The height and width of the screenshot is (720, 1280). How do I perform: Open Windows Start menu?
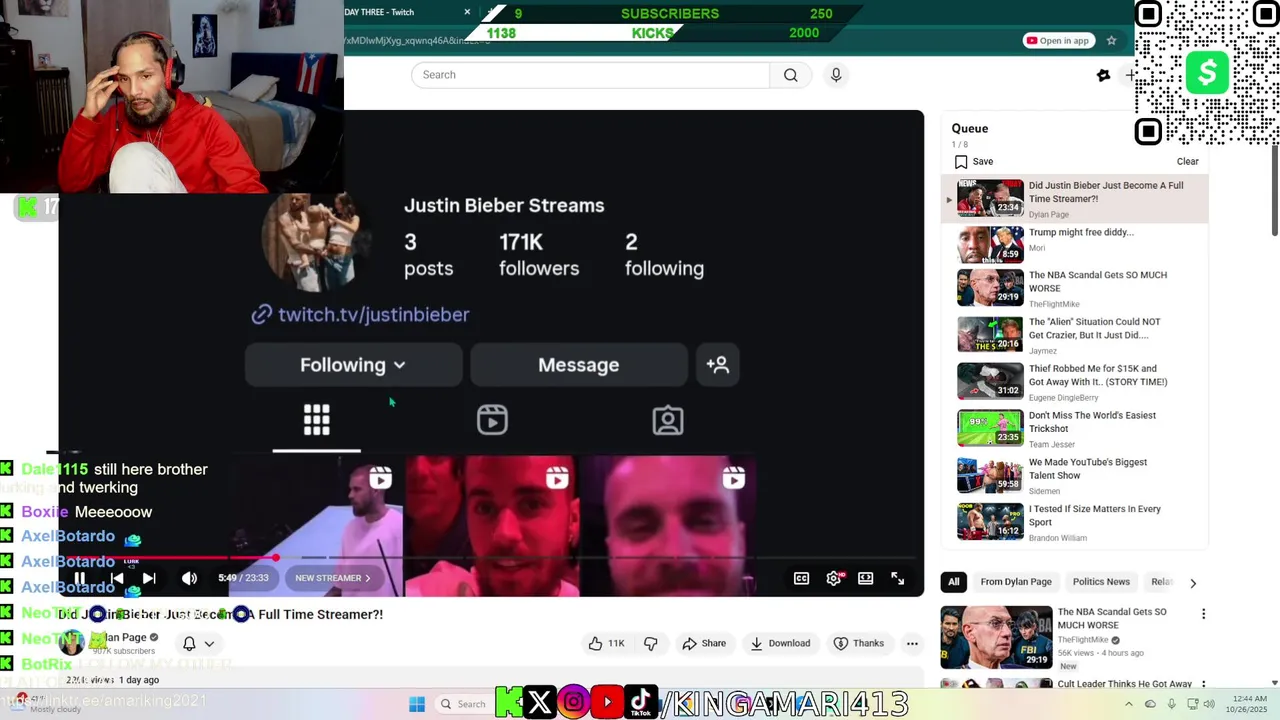pos(417,704)
